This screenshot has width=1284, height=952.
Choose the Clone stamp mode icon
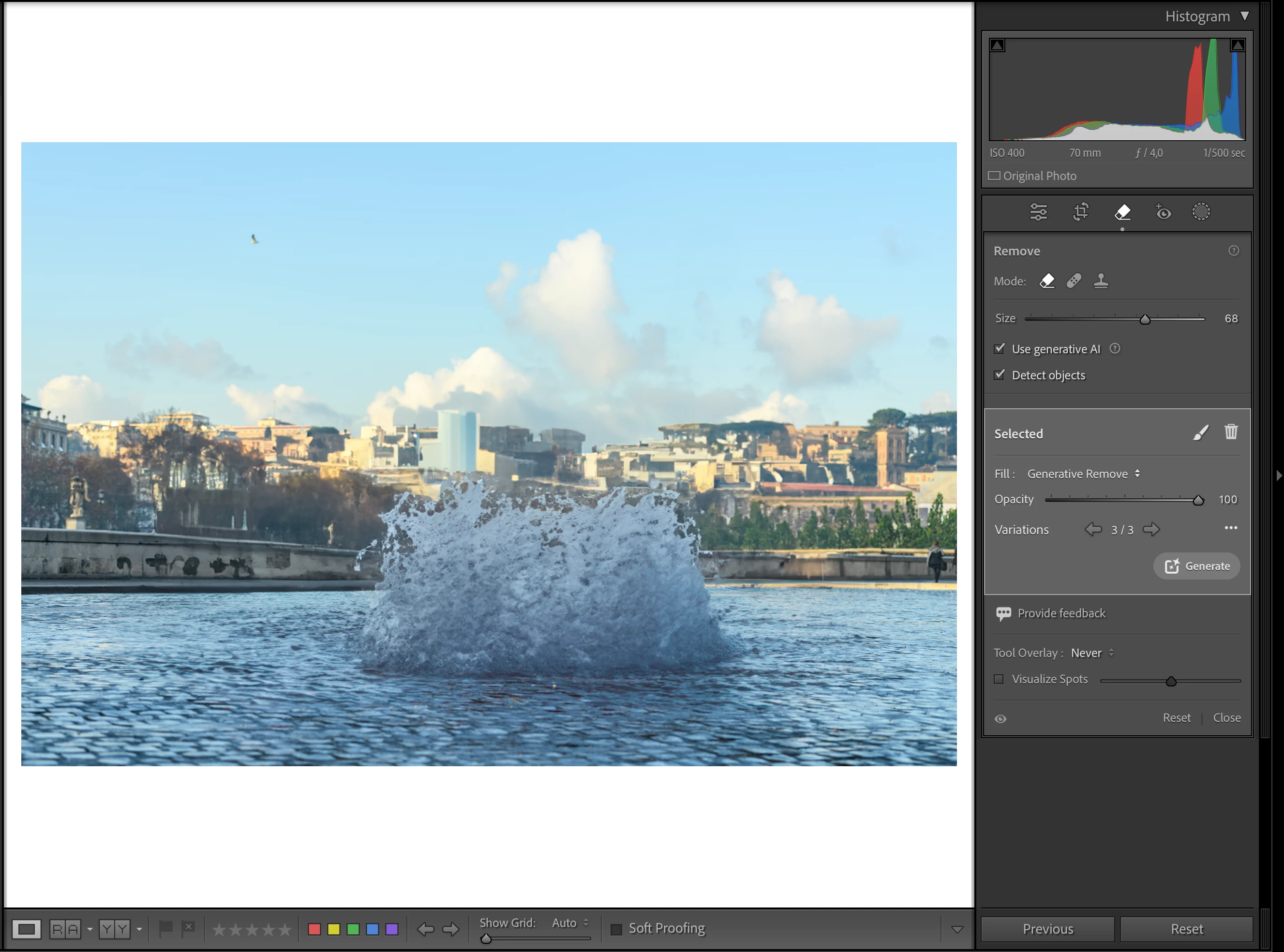1101,281
